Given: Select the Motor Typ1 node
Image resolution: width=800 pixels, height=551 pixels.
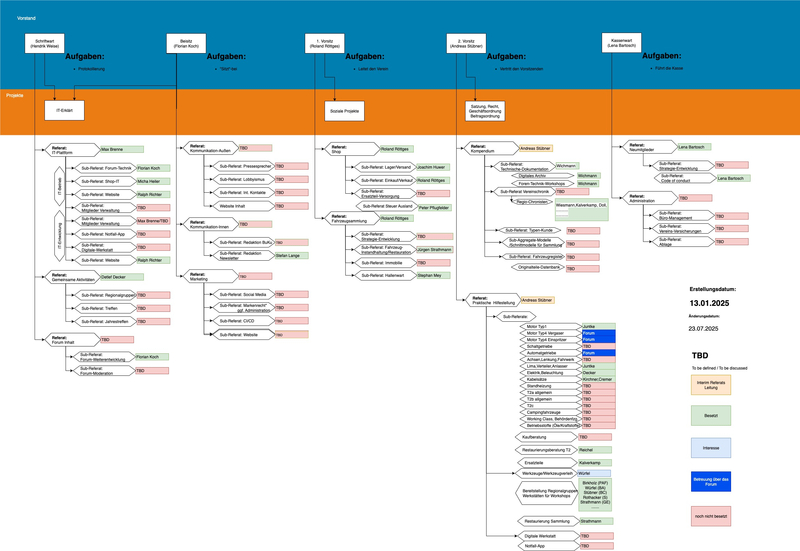Looking at the screenshot, I should click(551, 326).
